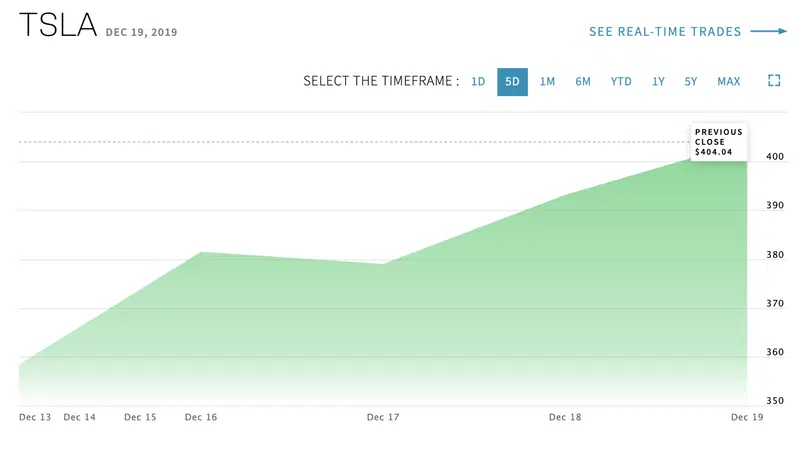
Task: Click the Dec 16 axis label
Action: 201,417
